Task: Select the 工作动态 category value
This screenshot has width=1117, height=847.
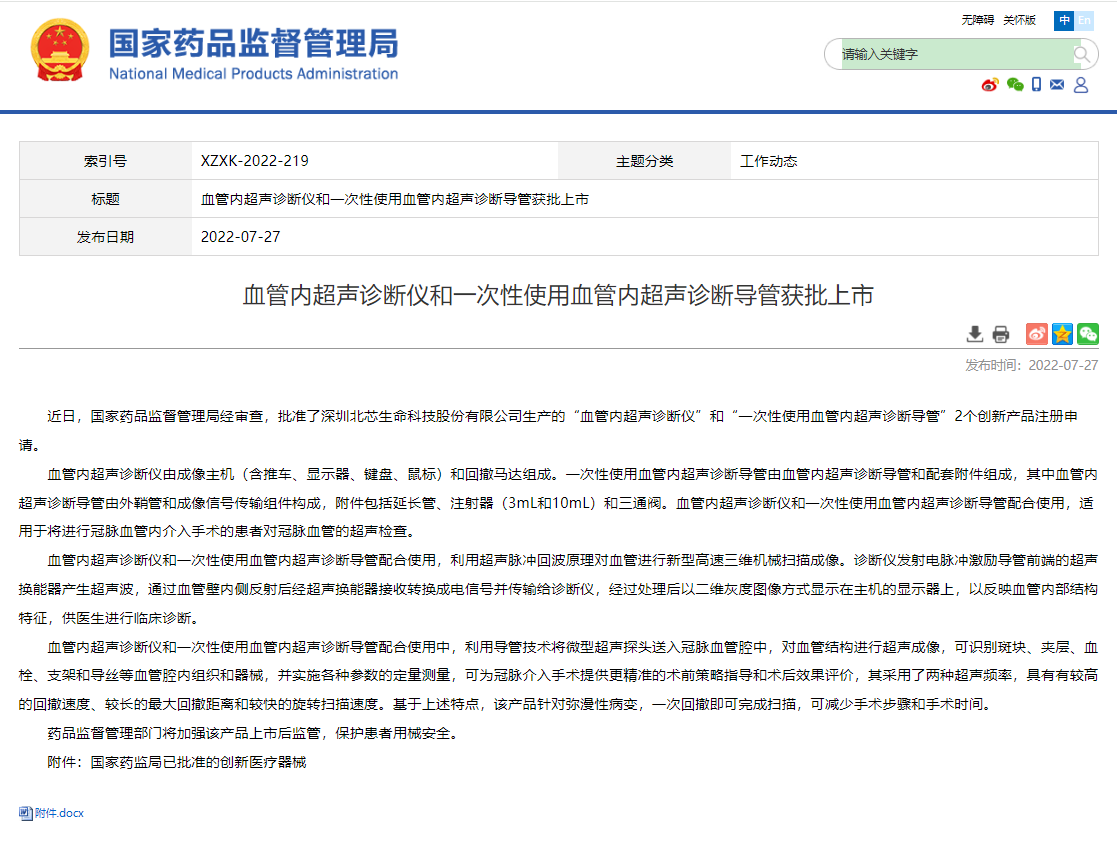Action: pos(769,161)
